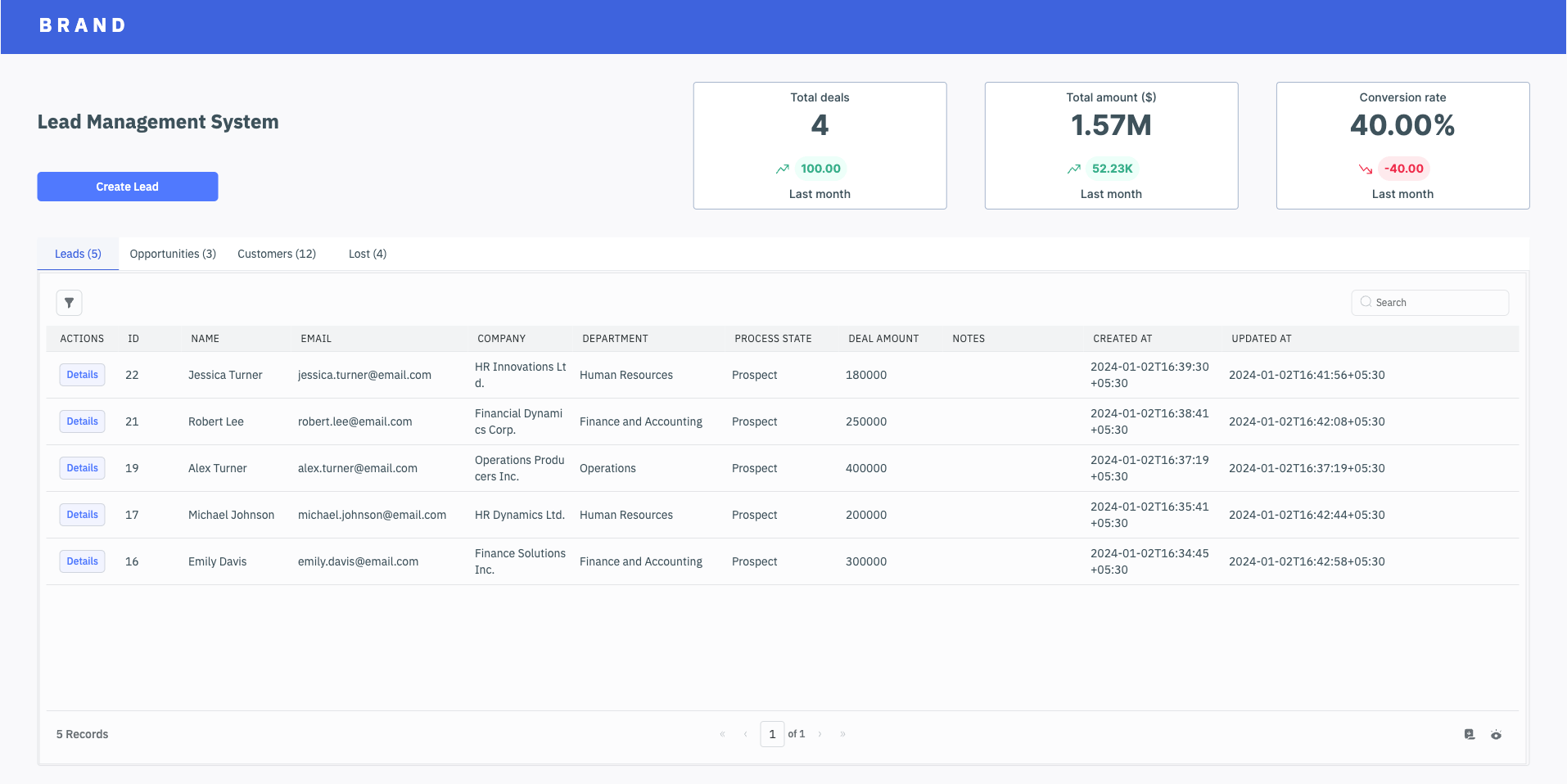Go to the first page arrow
Image resolution: width=1567 pixels, height=784 pixels.
[x=722, y=734]
